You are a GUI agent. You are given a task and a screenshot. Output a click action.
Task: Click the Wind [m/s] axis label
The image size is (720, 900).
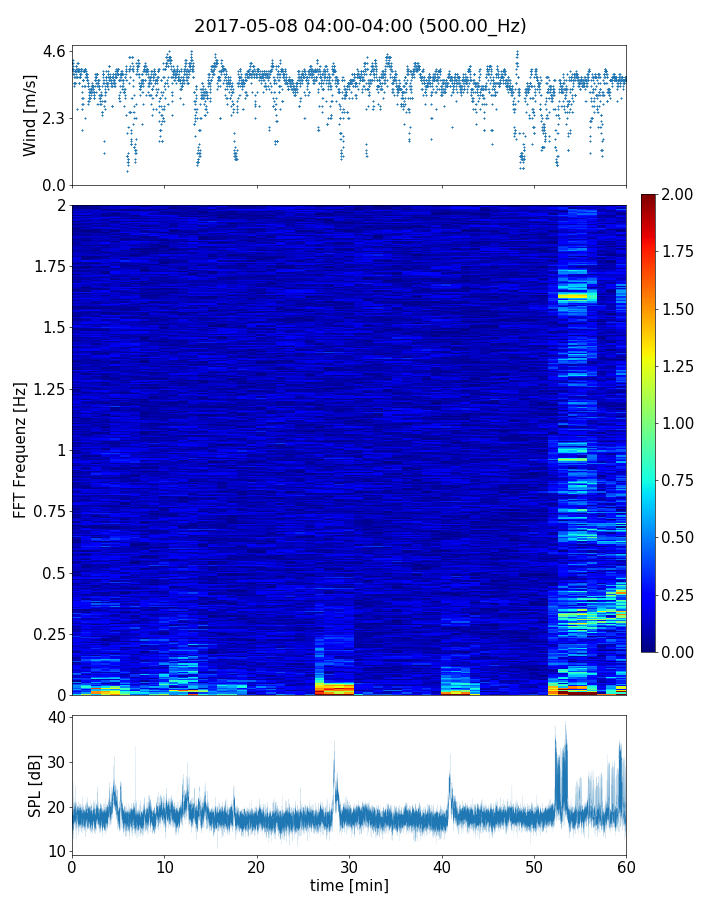(x=30, y=115)
